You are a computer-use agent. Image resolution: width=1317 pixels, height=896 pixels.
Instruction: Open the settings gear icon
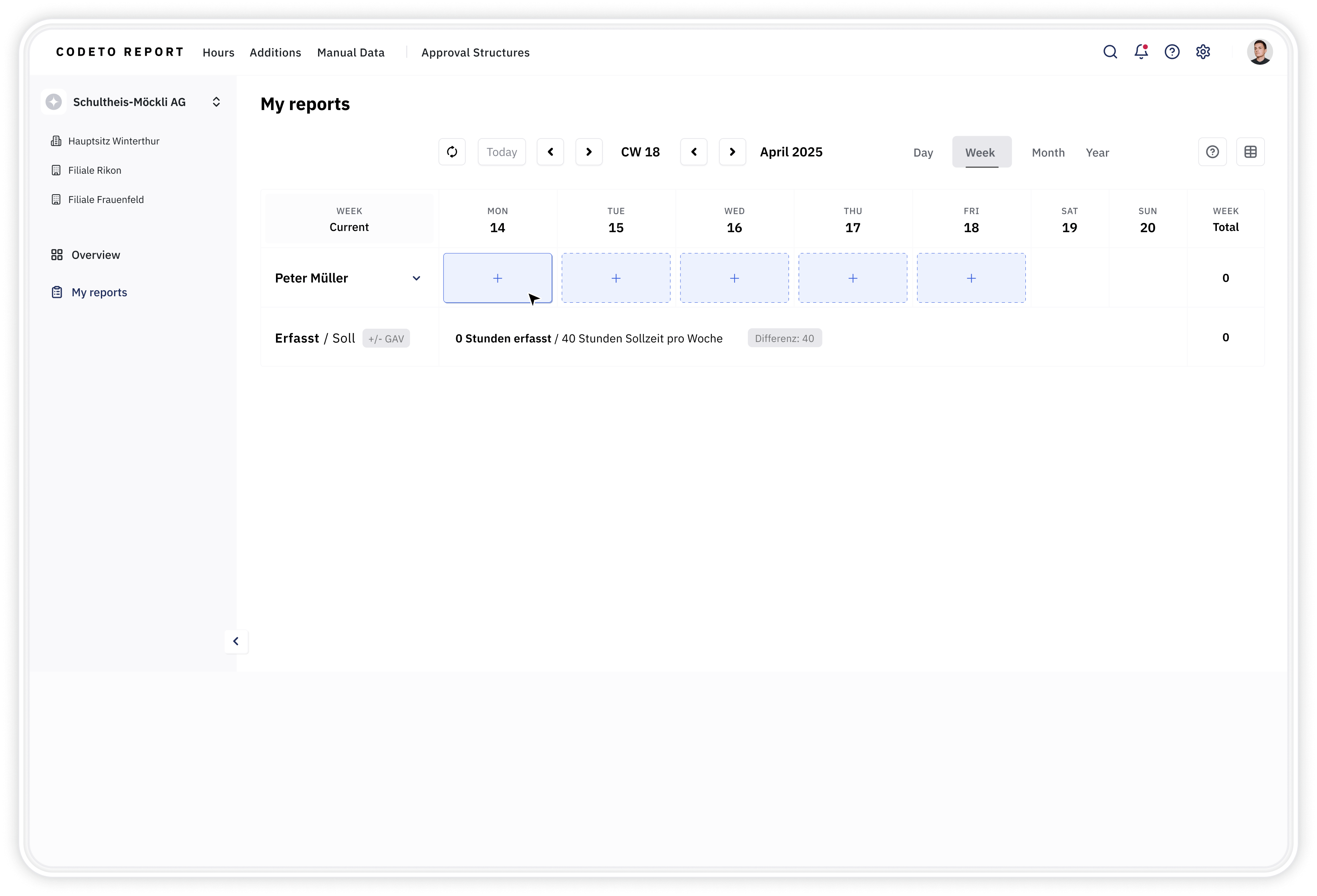1202,52
